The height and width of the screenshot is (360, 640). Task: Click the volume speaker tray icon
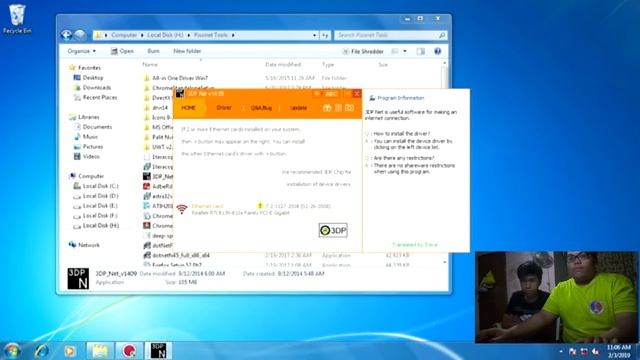[x=596, y=351]
